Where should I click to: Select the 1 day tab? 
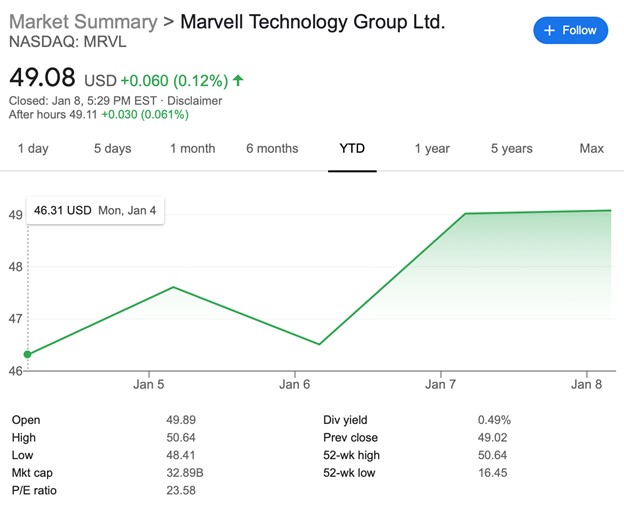[32, 148]
